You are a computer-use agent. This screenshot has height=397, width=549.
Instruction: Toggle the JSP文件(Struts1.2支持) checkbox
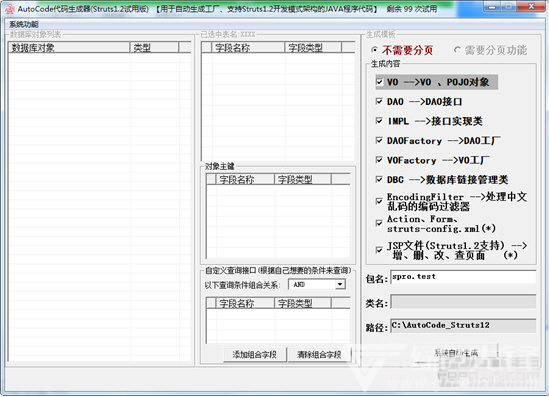click(x=379, y=250)
